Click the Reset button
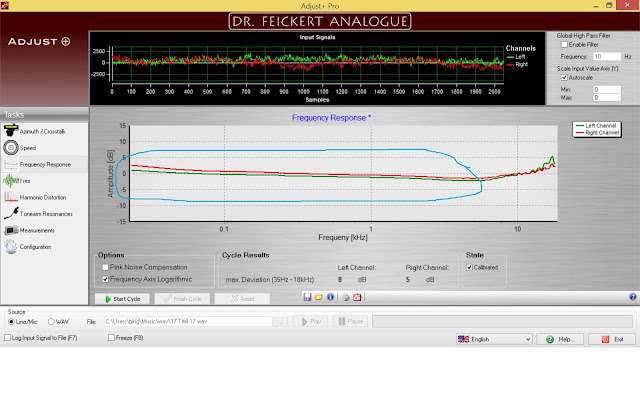Image resolution: width=640 pixels, height=407 pixels. 242,299
